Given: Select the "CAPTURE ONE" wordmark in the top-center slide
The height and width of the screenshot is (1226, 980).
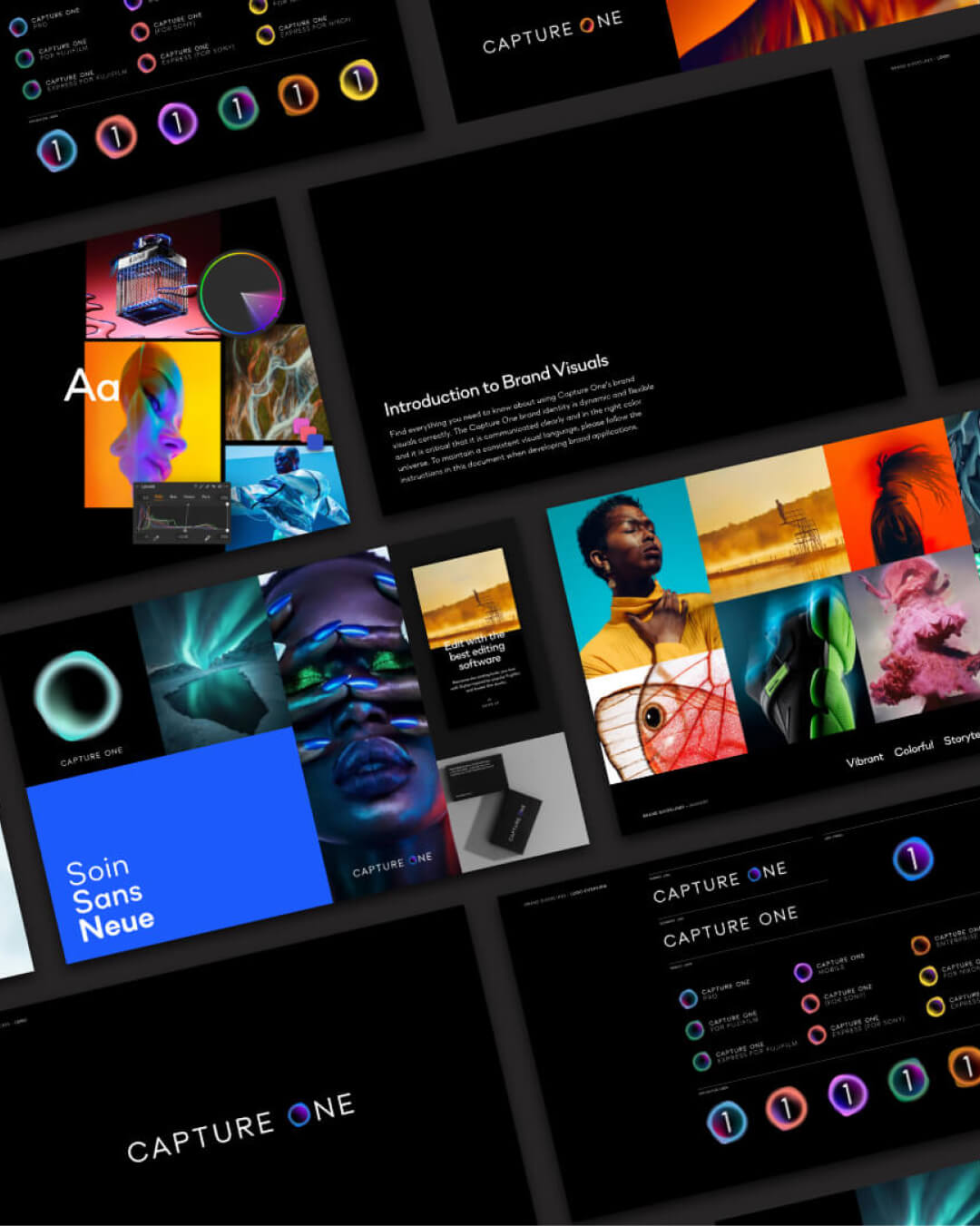Looking at the screenshot, I should [553, 32].
